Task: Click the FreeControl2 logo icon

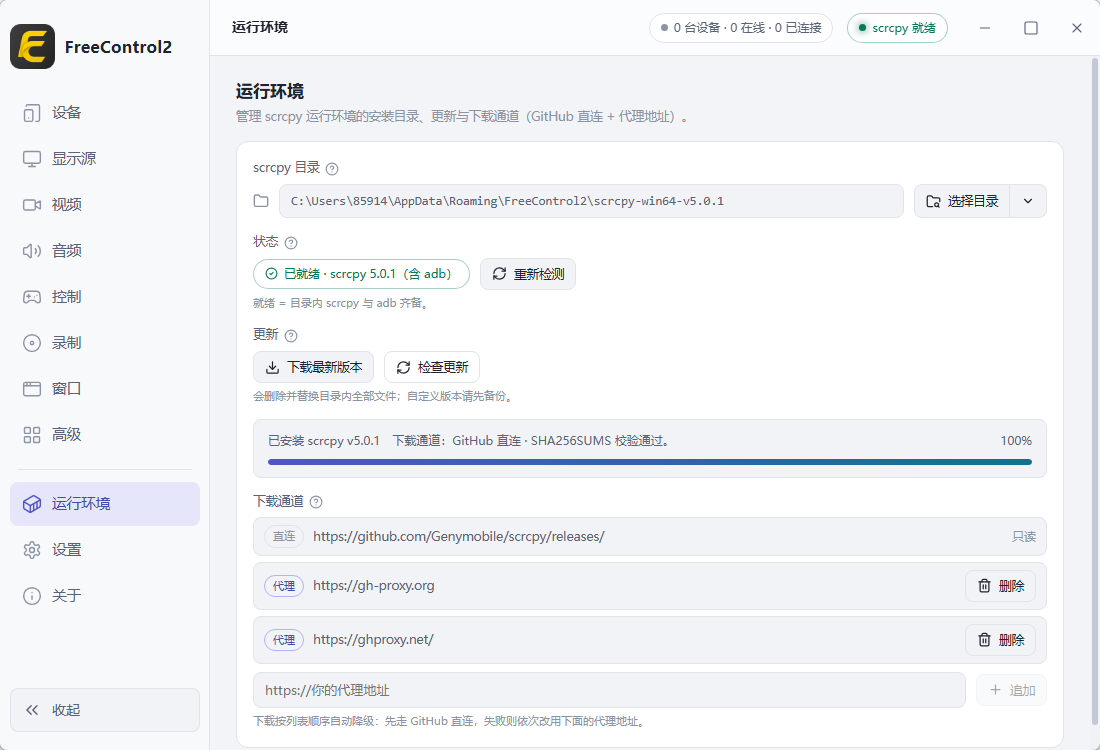Action: click(x=32, y=46)
